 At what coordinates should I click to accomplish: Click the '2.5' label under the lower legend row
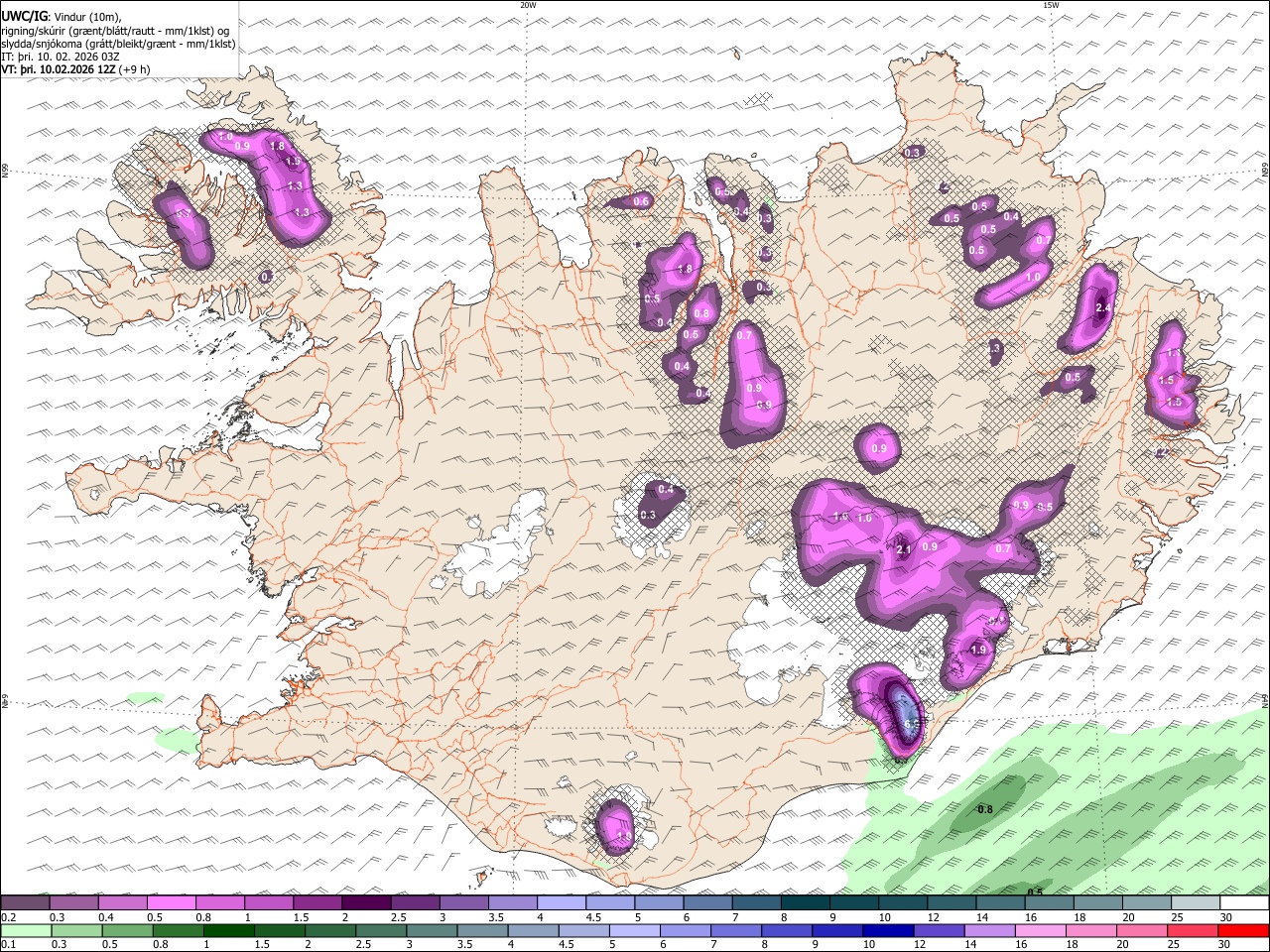pyautogui.click(x=362, y=944)
